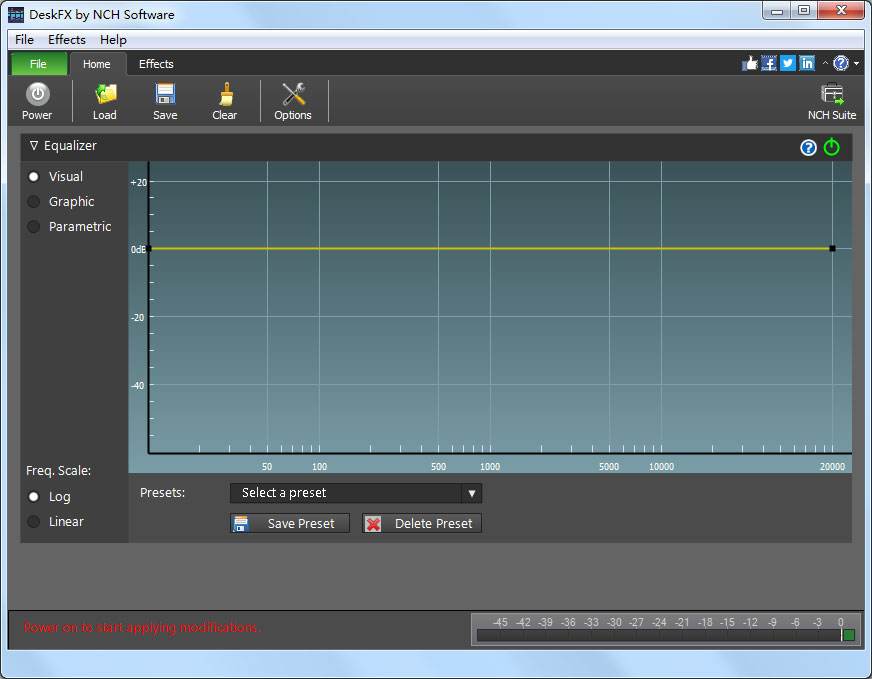Share on Twitter icon
Screen dimensions: 872x679
(788, 63)
